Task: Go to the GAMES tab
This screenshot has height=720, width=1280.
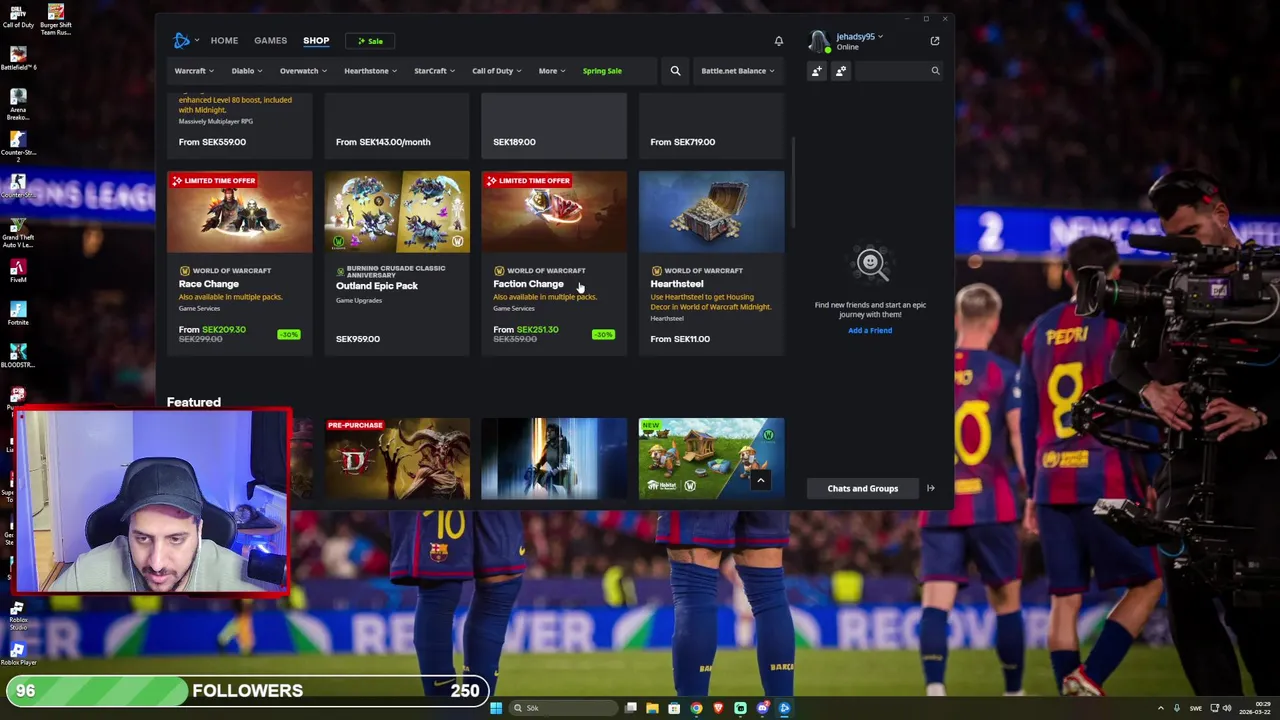Action: (270, 41)
